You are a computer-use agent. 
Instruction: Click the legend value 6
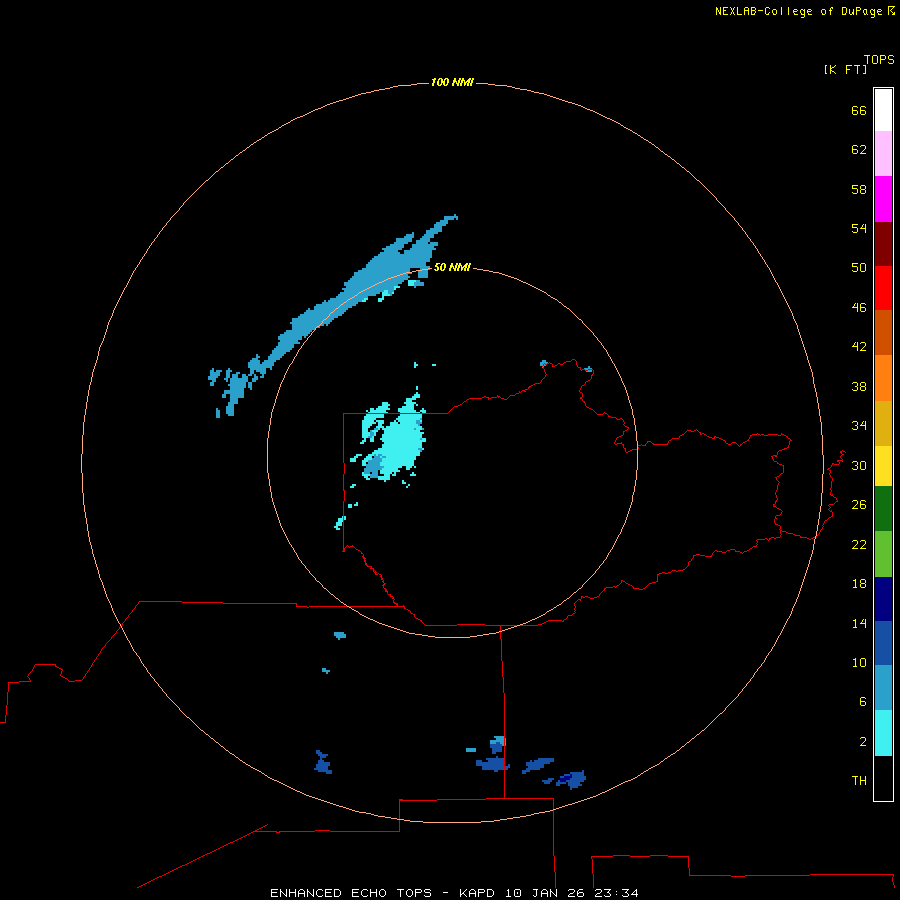863,701
